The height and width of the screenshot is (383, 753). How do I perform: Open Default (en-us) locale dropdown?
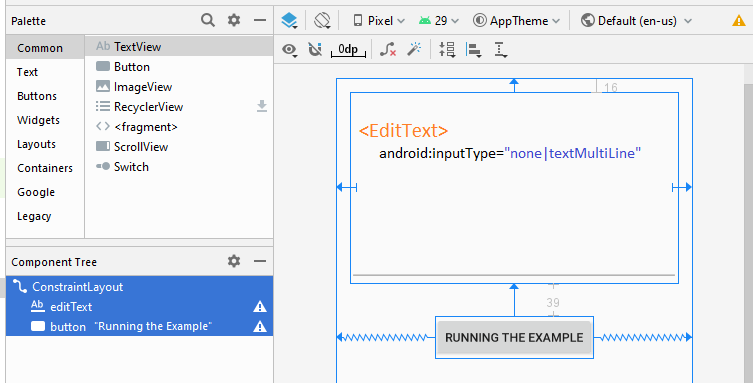[x=636, y=21]
